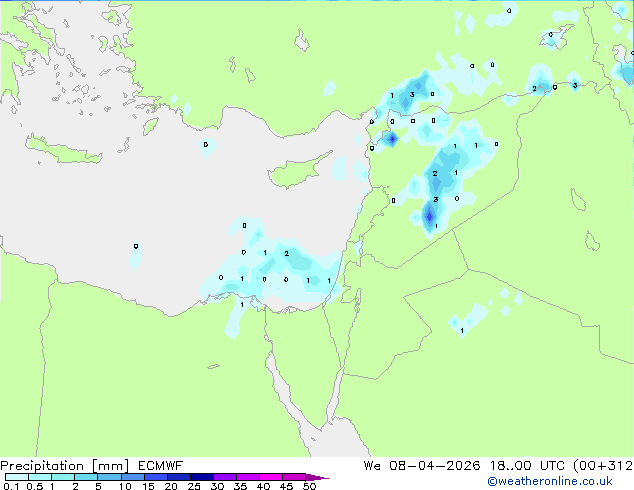Click the 'Precipitation [mm]' title text
This screenshot has height=490, width=634.
tap(65, 466)
